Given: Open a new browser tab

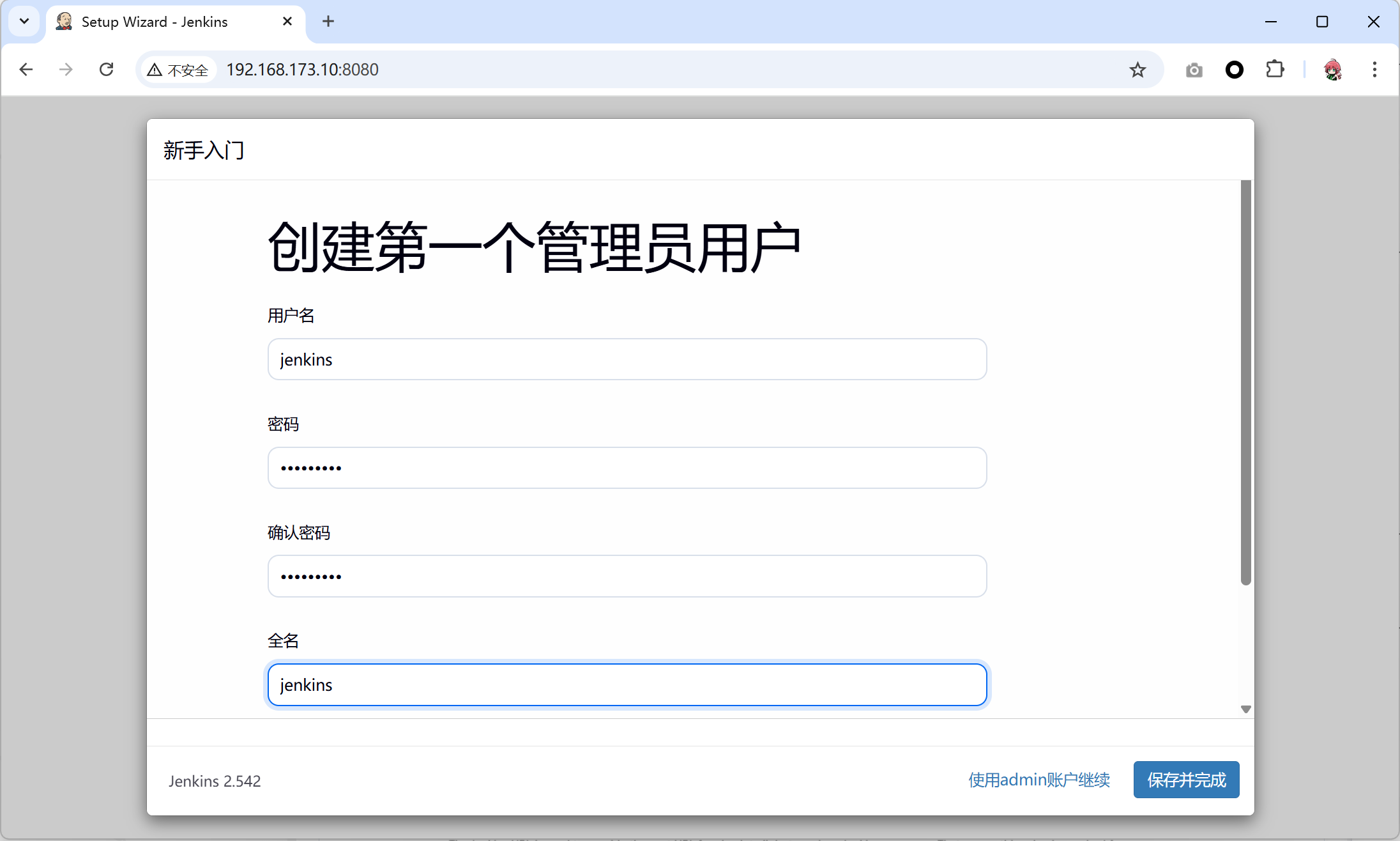Looking at the screenshot, I should (328, 21).
